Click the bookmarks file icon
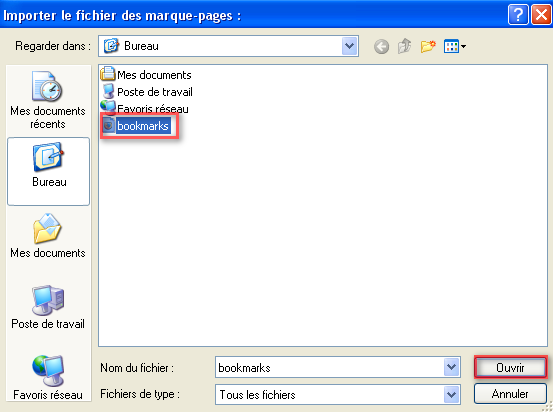This screenshot has width=553, height=412. [x=108, y=125]
